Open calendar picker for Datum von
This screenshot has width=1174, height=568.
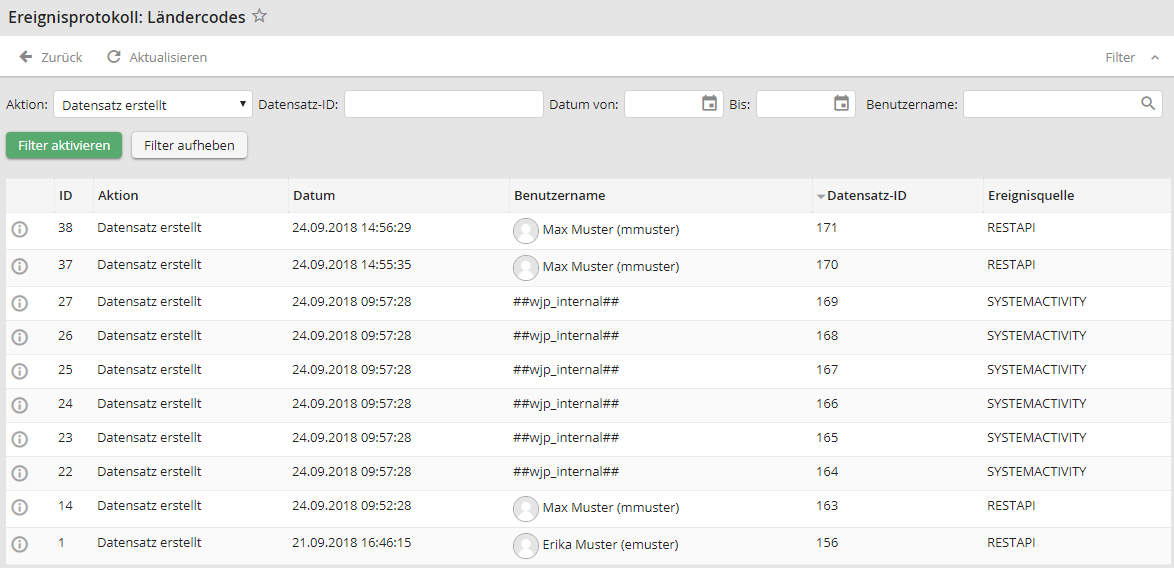tap(709, 104)
